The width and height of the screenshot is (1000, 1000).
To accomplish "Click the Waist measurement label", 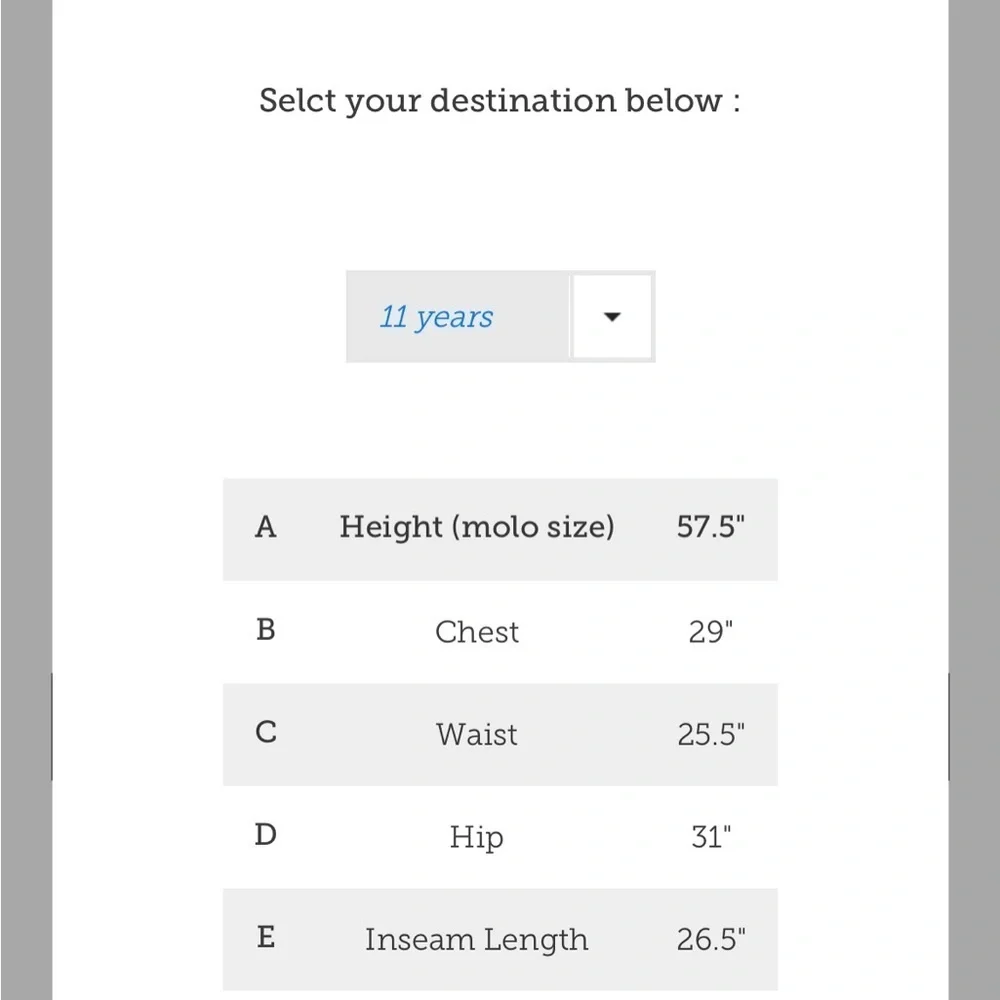I will pyautogui.click(x=477, y=734).
